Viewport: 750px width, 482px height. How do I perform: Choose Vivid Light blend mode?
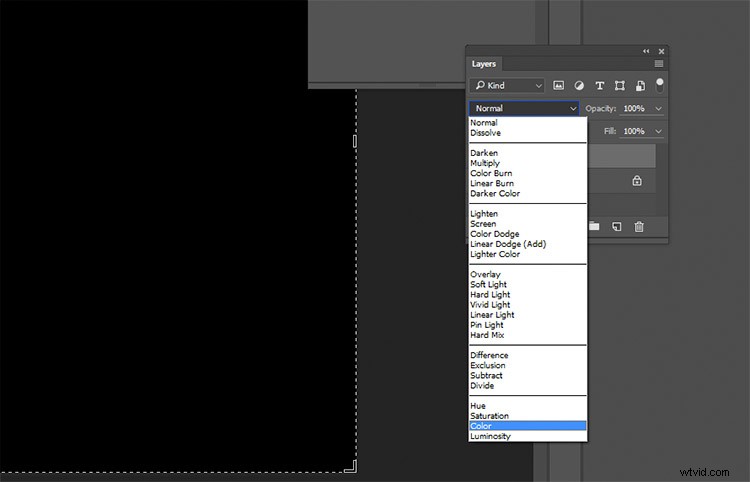[528, 305]
